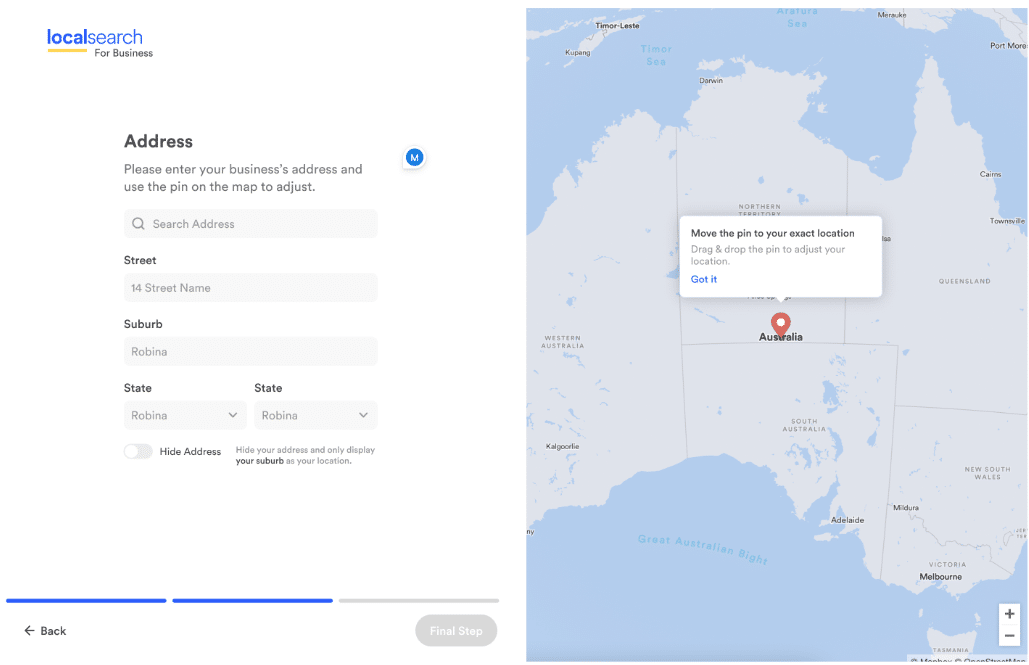
Task: Enable the Hide Address toggle
Action: point(138,451)
